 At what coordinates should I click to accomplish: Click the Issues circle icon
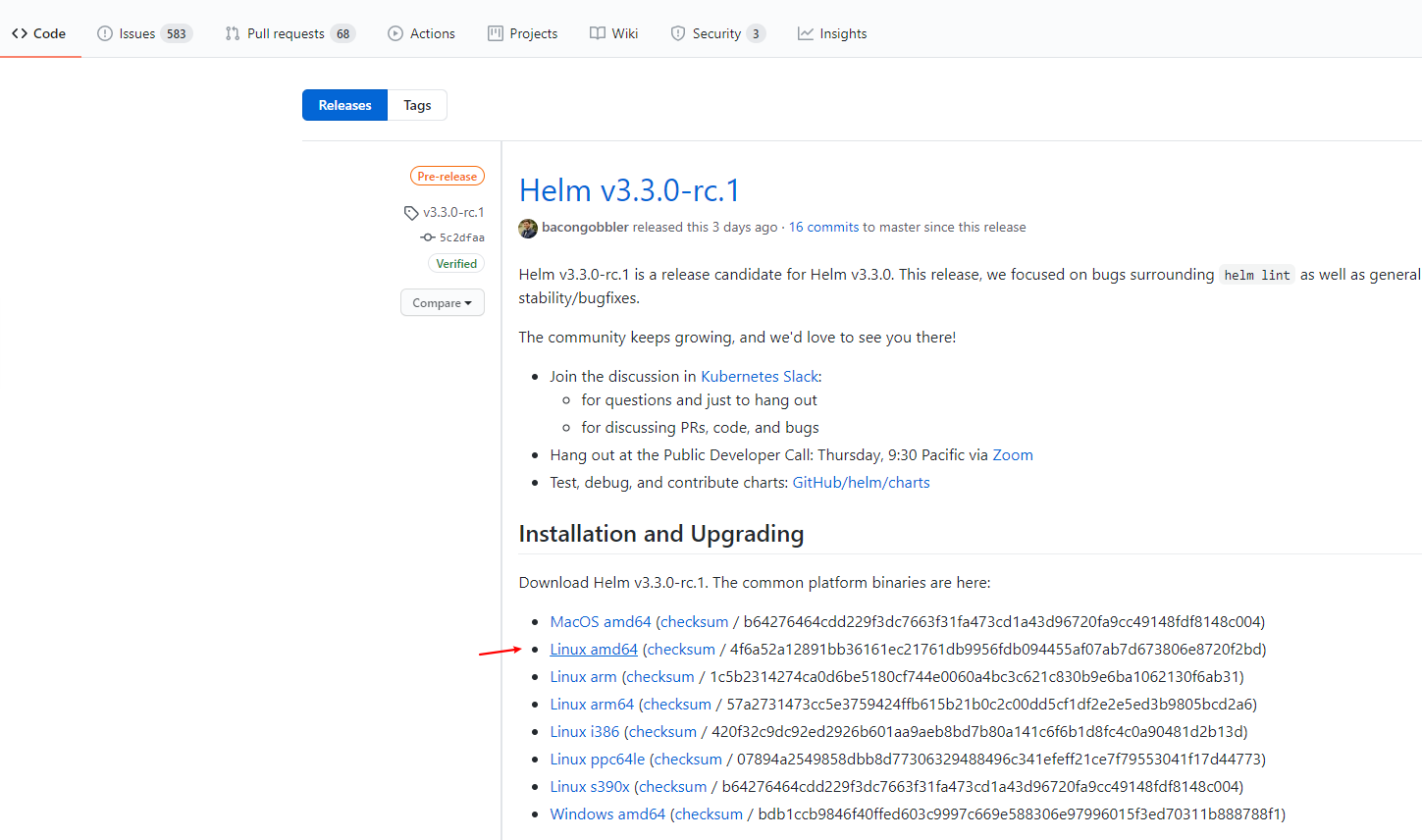coord(105,33)
